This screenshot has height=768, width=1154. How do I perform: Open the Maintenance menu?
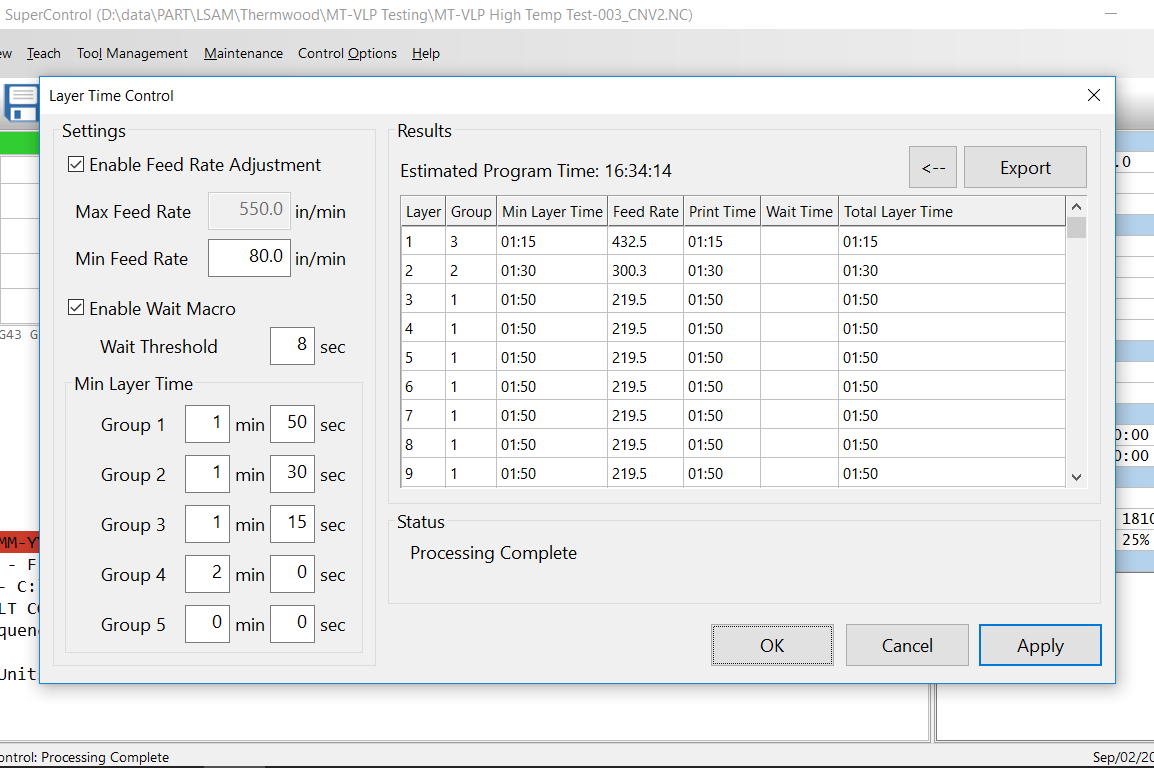tap(243, 53)
